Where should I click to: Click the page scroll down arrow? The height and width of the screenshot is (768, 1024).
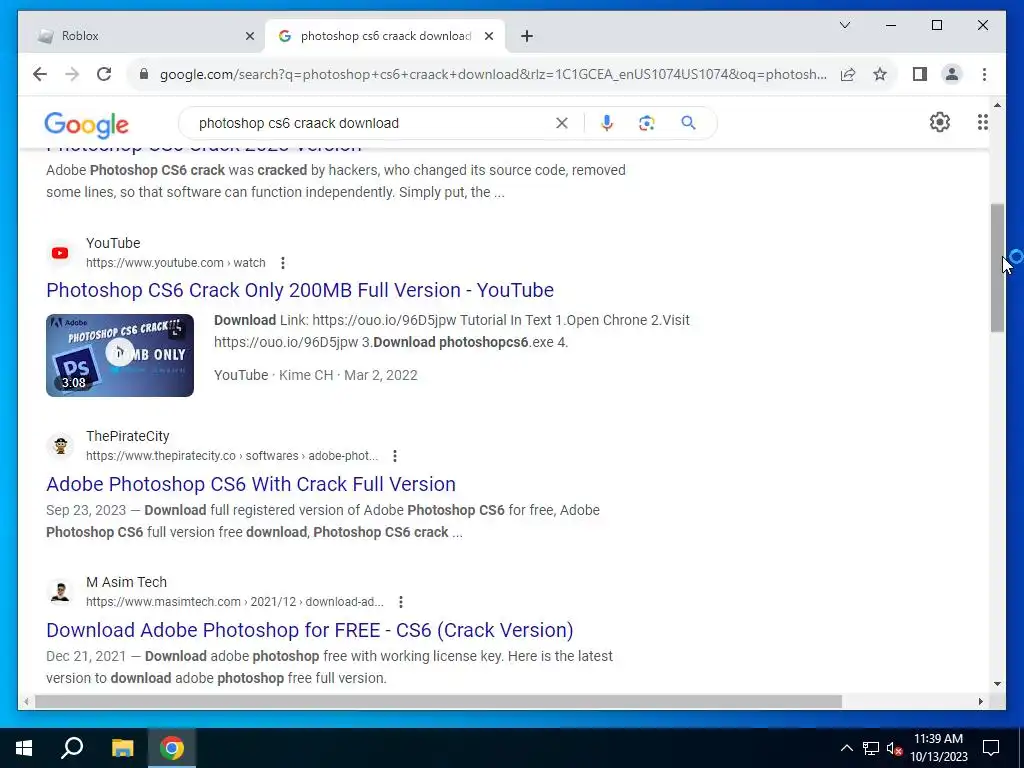pos(997,684)
